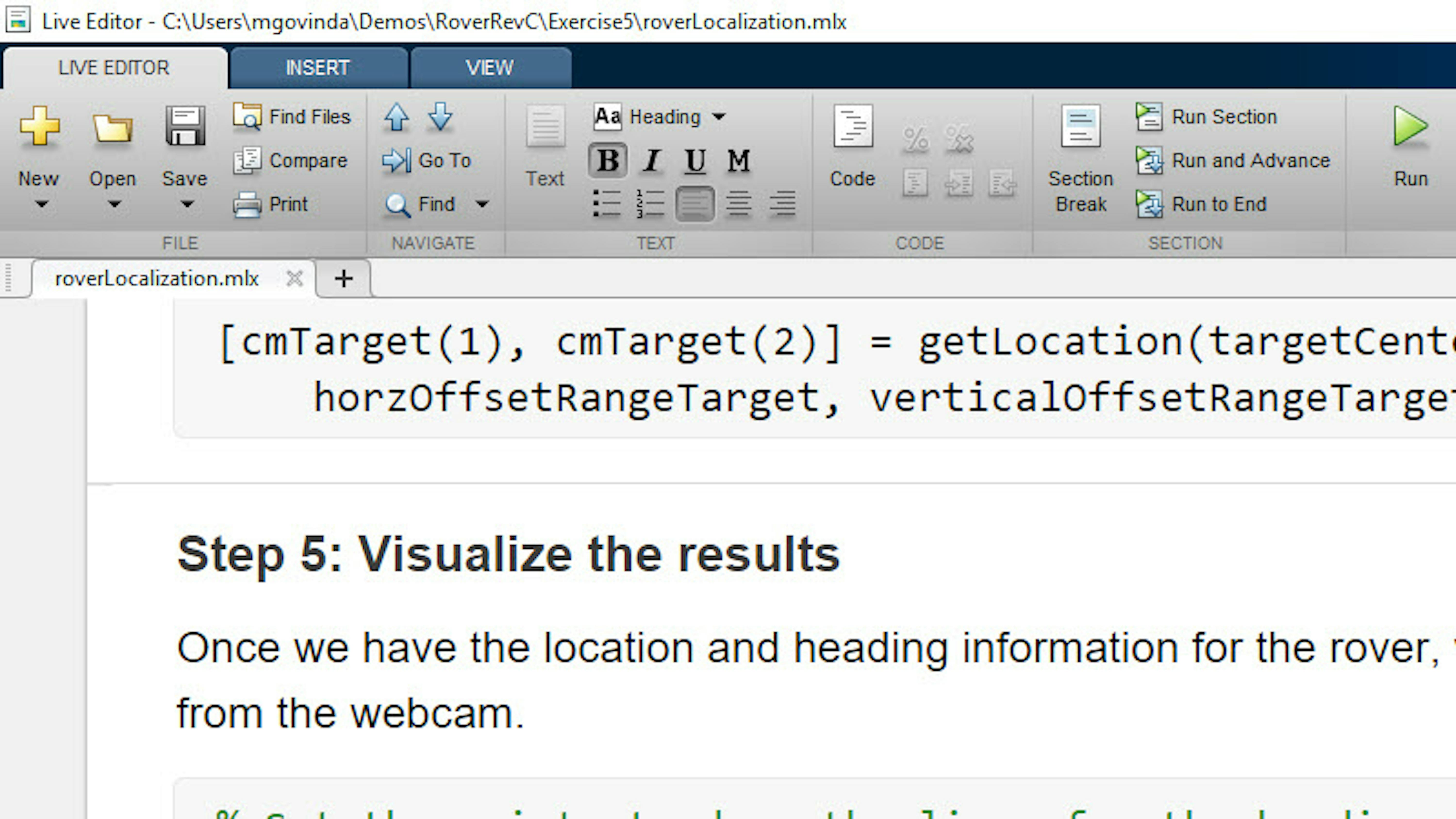
Task: Open Find Files tool
Action: click(x=292, y=116)
